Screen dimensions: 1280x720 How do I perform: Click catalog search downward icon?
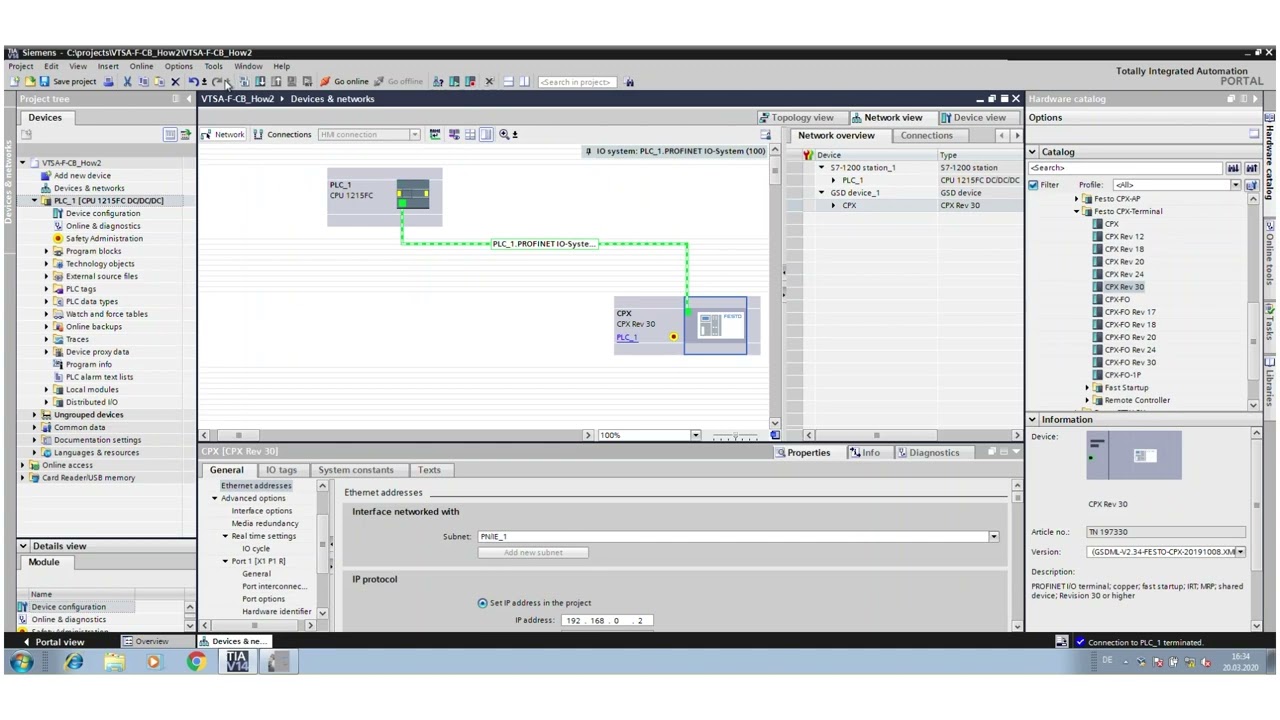point(1233,169)
